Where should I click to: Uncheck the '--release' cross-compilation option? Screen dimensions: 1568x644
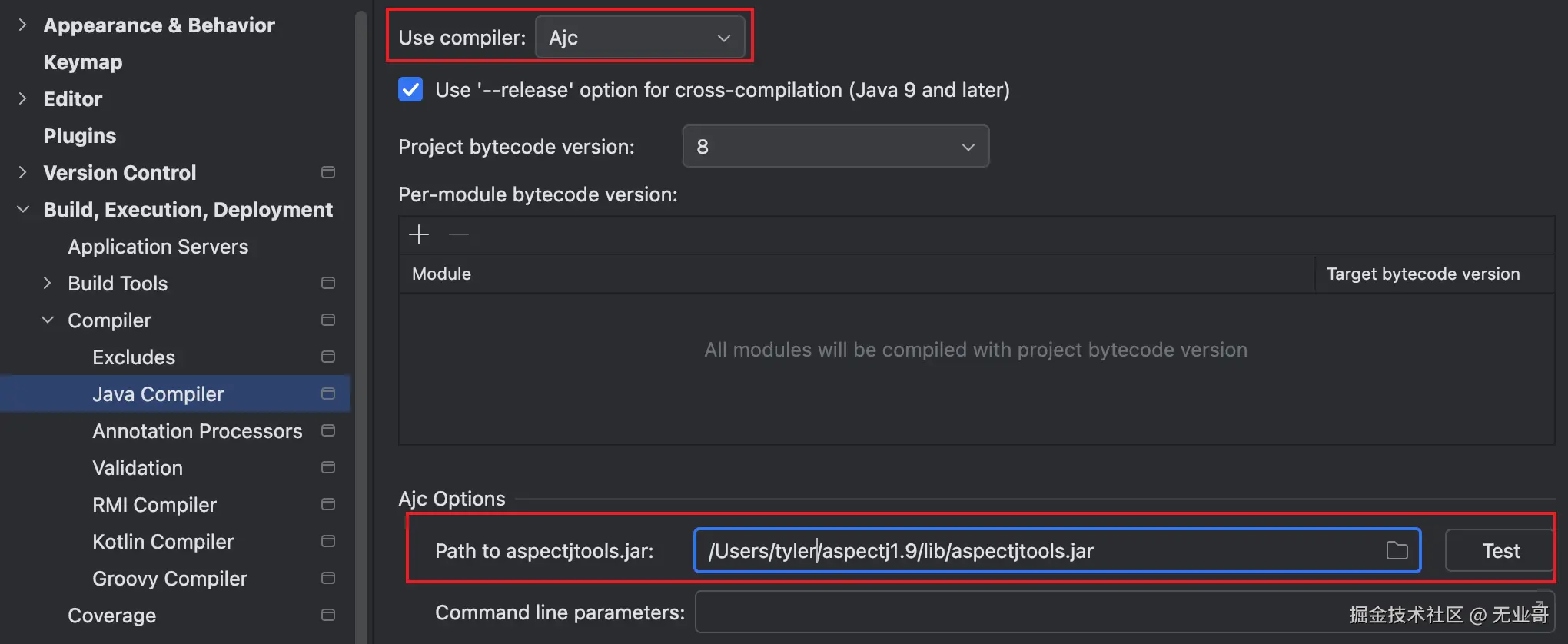pyautogui.click(x=410, y=90)
